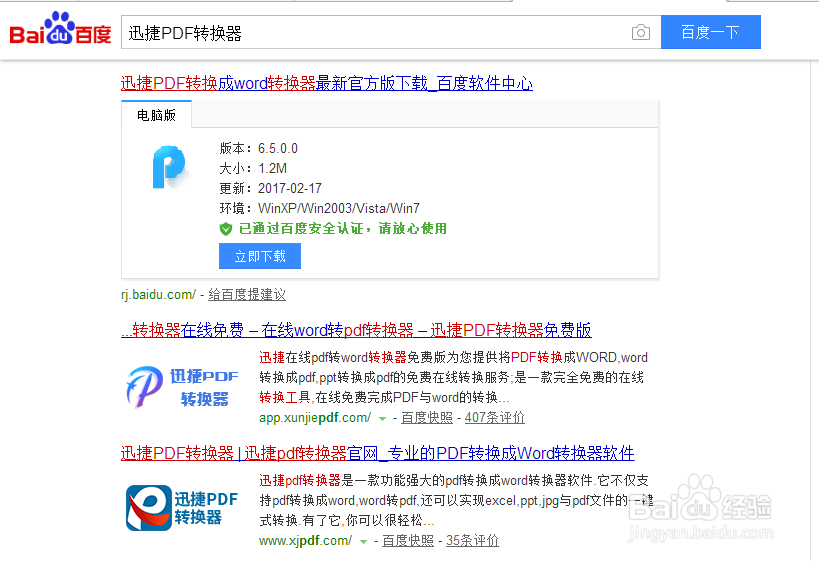Click the app.xunjiepdf.com/ URL

pyautogui.click(x=315, y=418)
